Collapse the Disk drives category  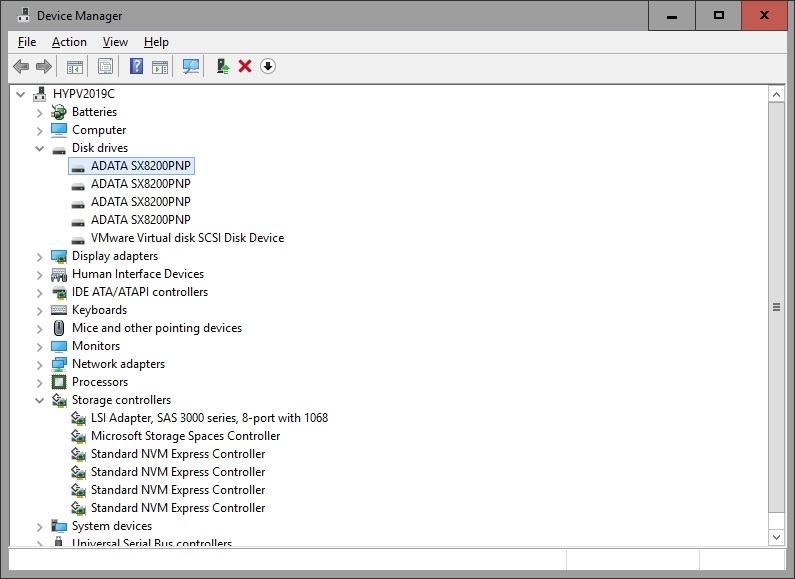40,149
